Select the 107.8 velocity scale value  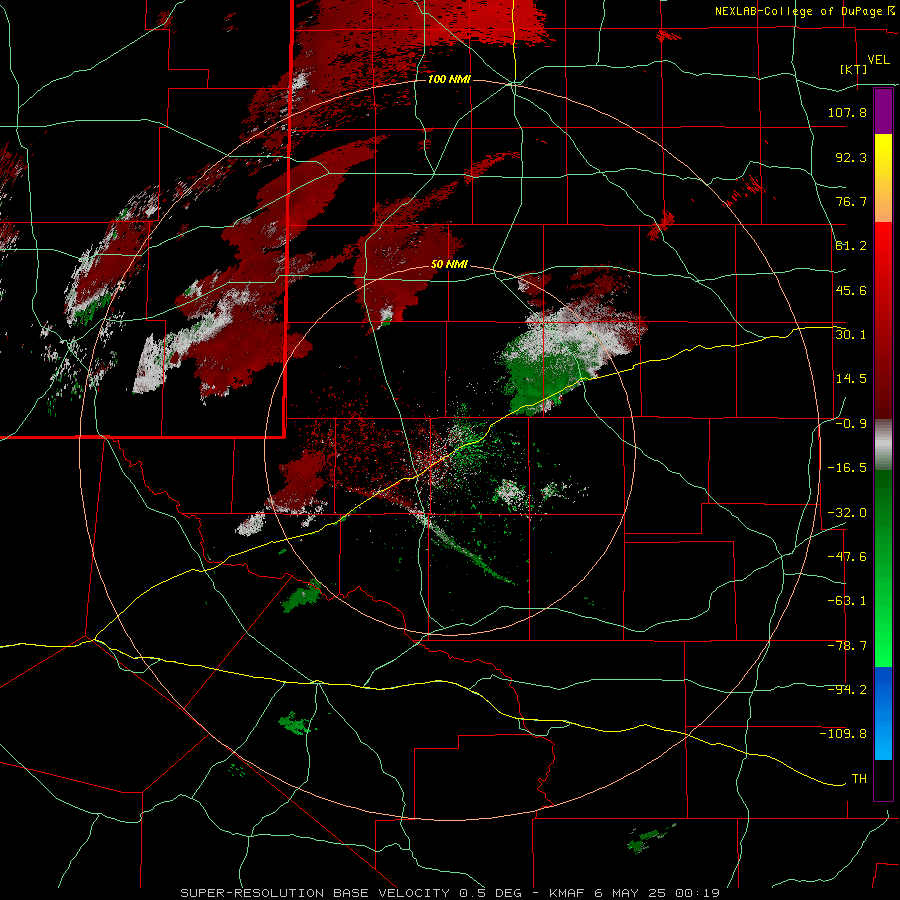tap(847, 113)
